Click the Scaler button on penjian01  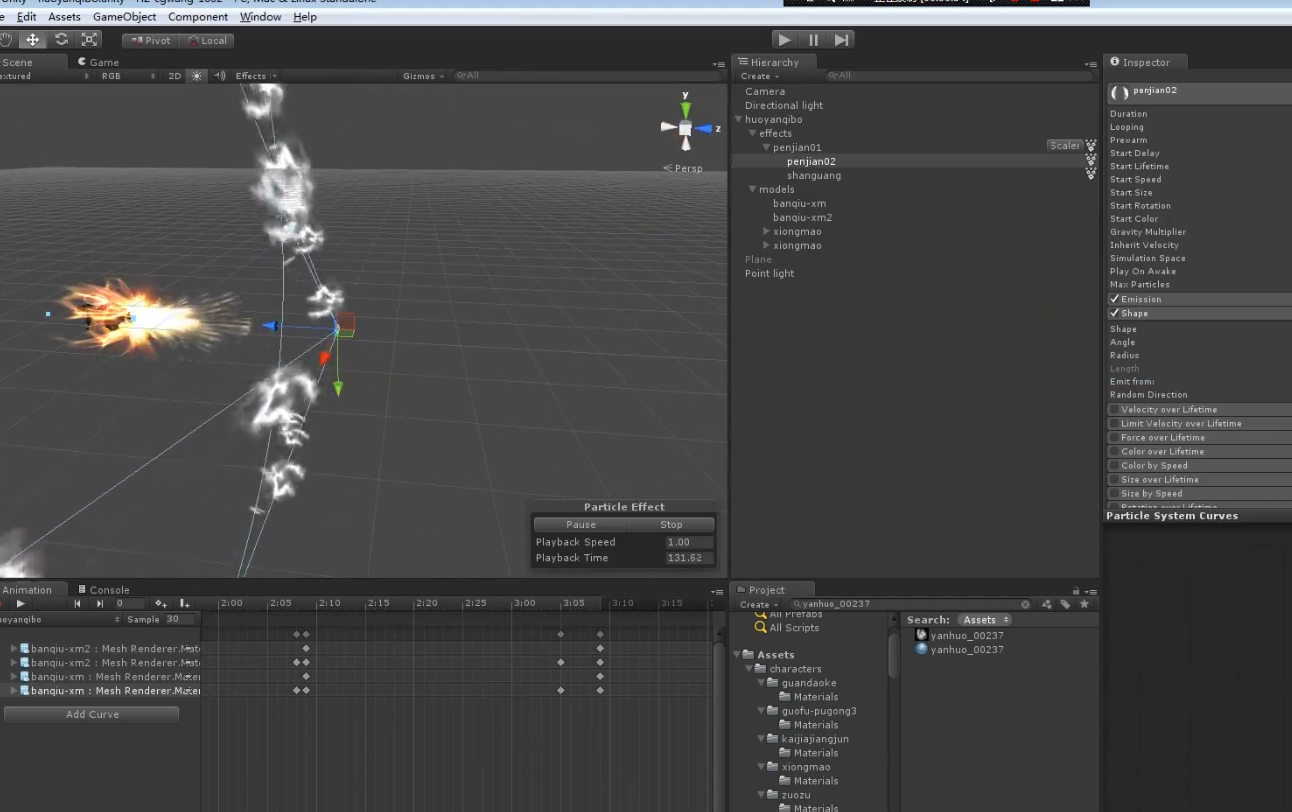coord(1064,146)
